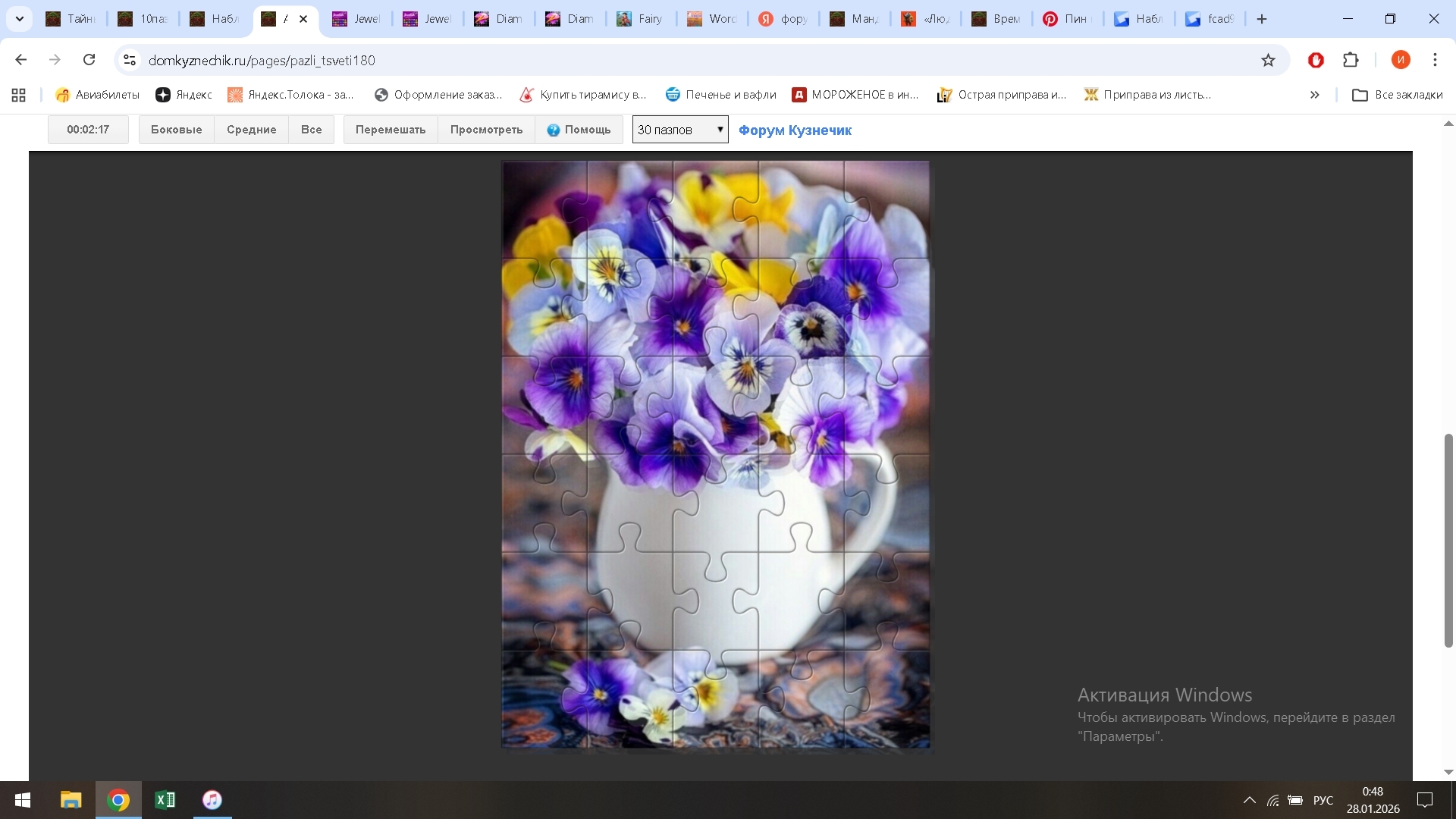
Task: Open File Explorer from the taskbar
Action: pos(71,800)
